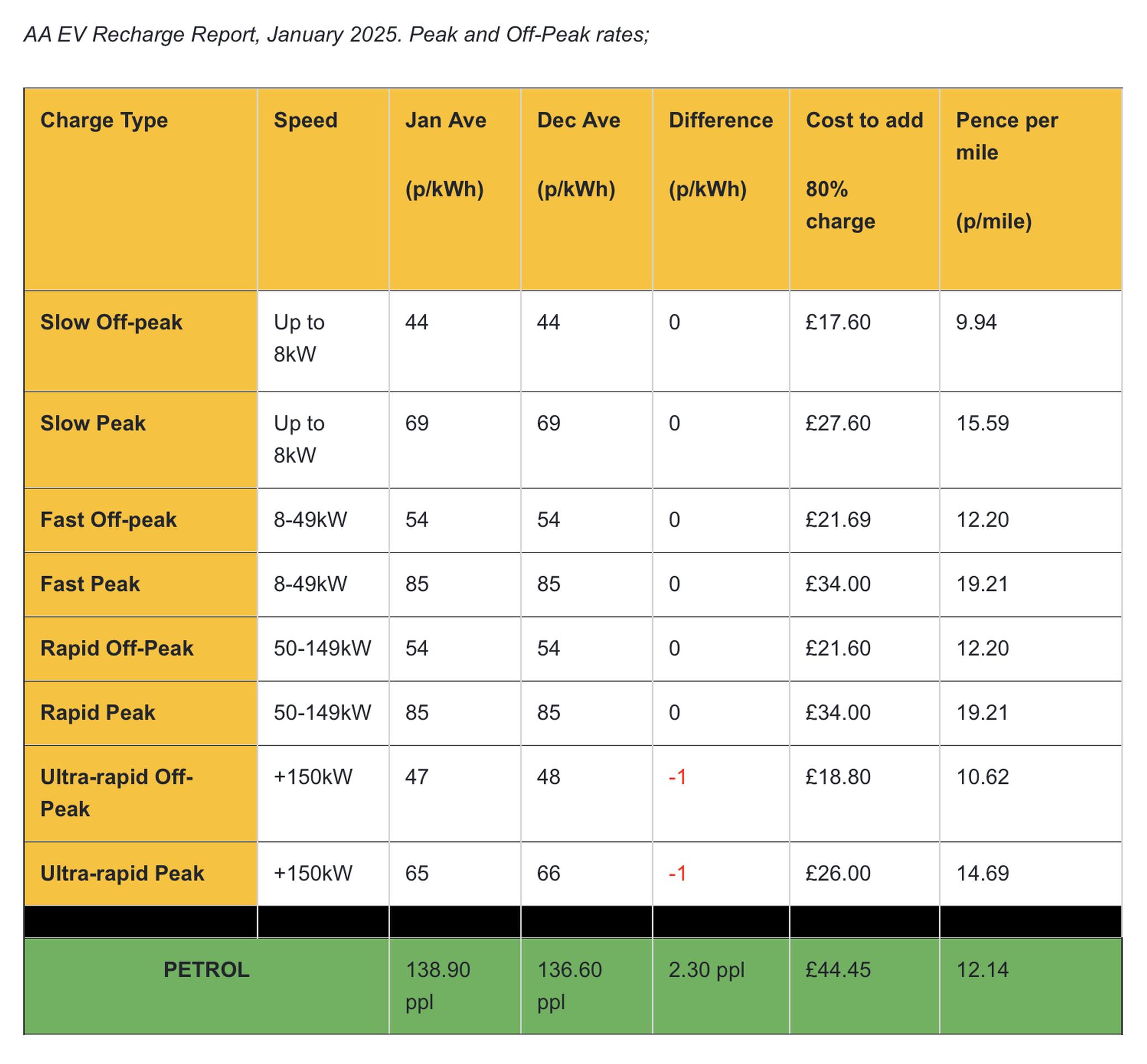Click the Rapid Peak row label
This screenshot has width=1147, height=1064.
(x=97, y=712)
